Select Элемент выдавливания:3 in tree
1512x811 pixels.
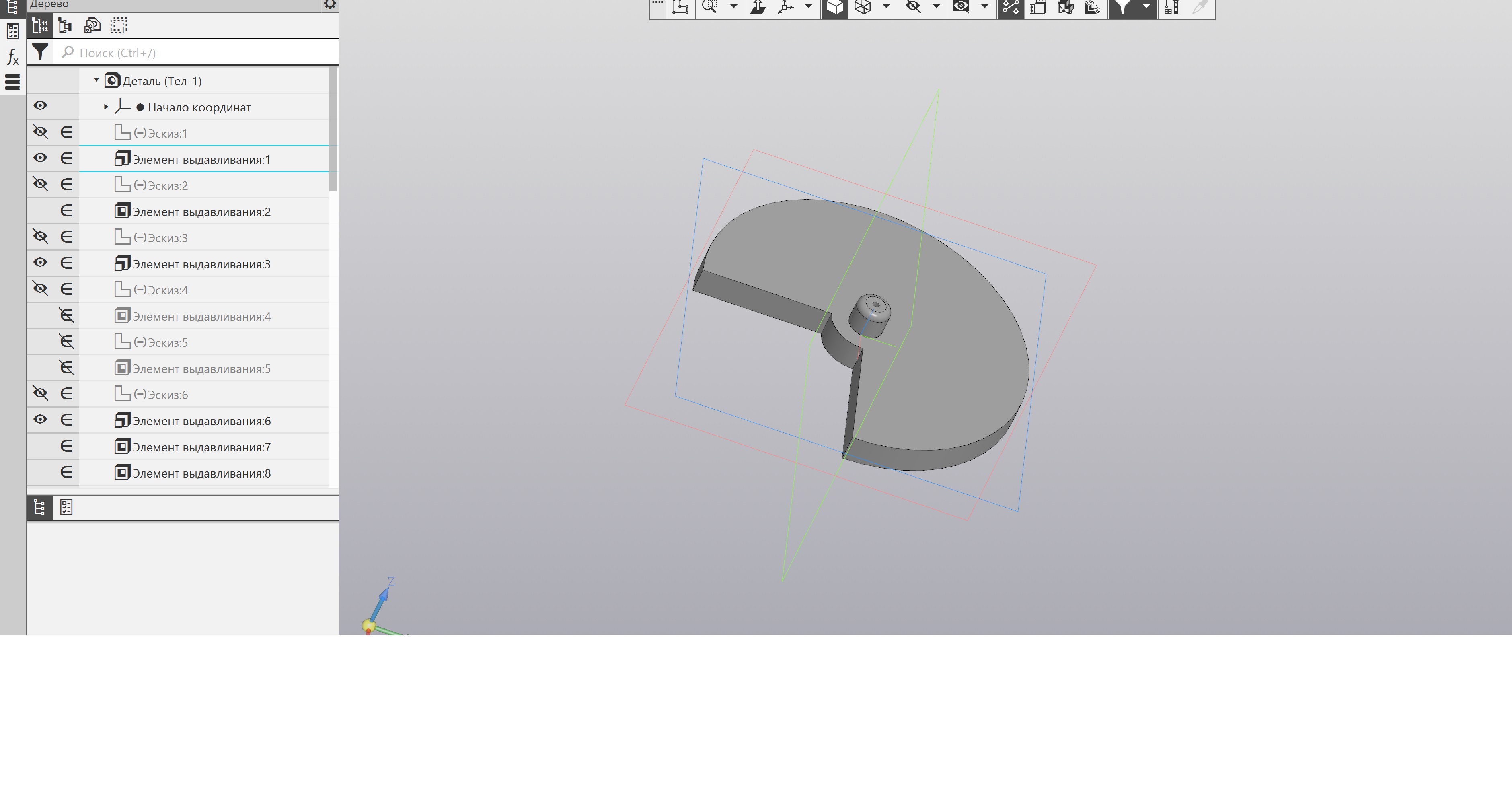[x=201, y=264]
